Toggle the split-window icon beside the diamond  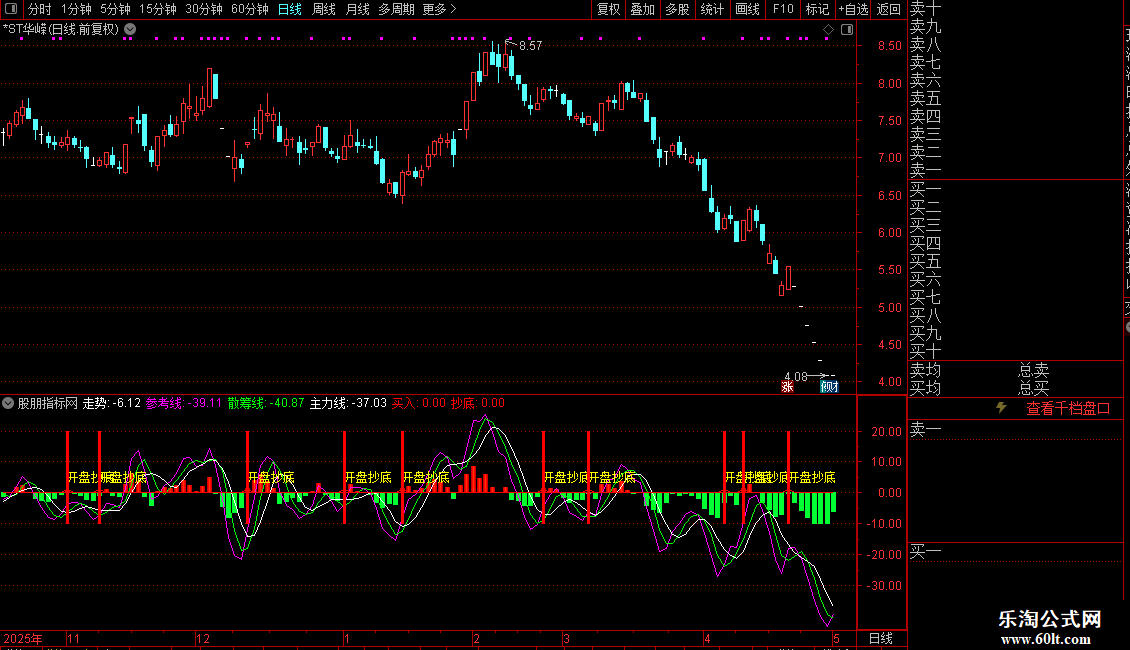(847, 30)
